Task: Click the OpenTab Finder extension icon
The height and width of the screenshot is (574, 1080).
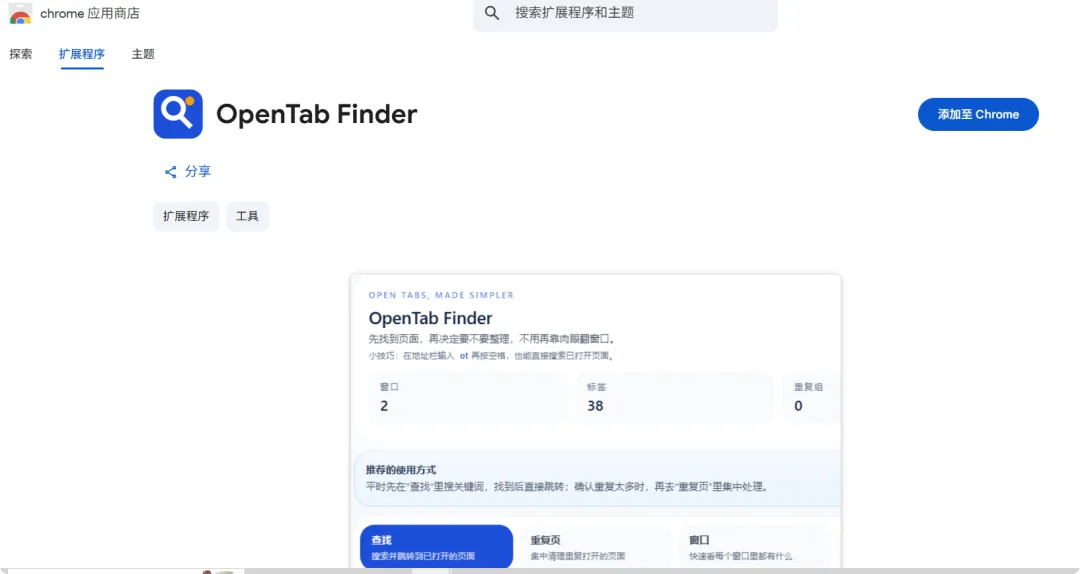Action: pyautogui.click(x=178, y=114)
